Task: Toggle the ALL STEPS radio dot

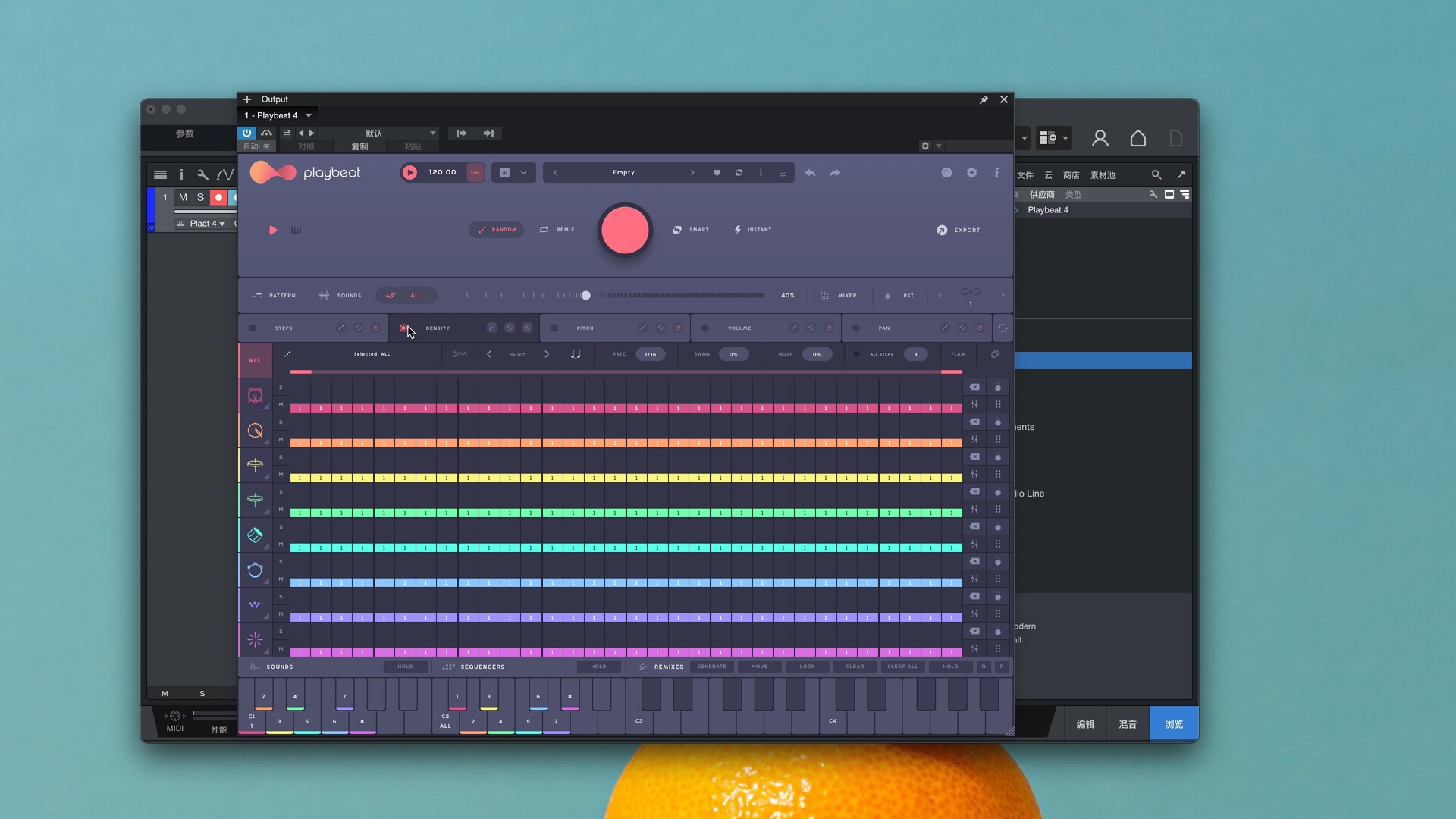Action: pos(857,354)
